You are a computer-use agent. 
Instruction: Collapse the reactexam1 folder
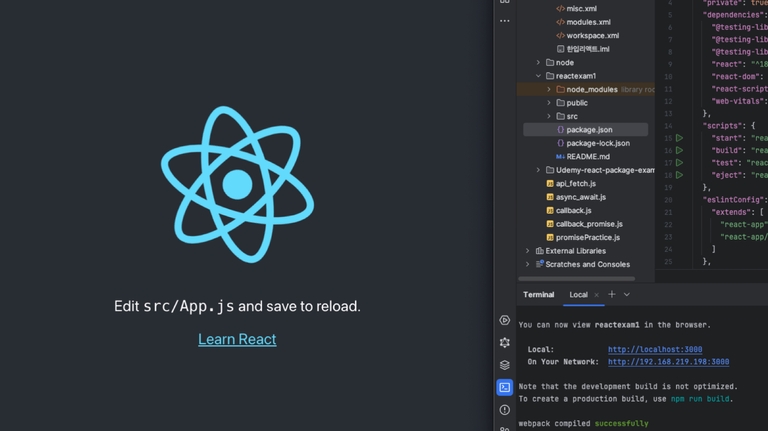538,76
